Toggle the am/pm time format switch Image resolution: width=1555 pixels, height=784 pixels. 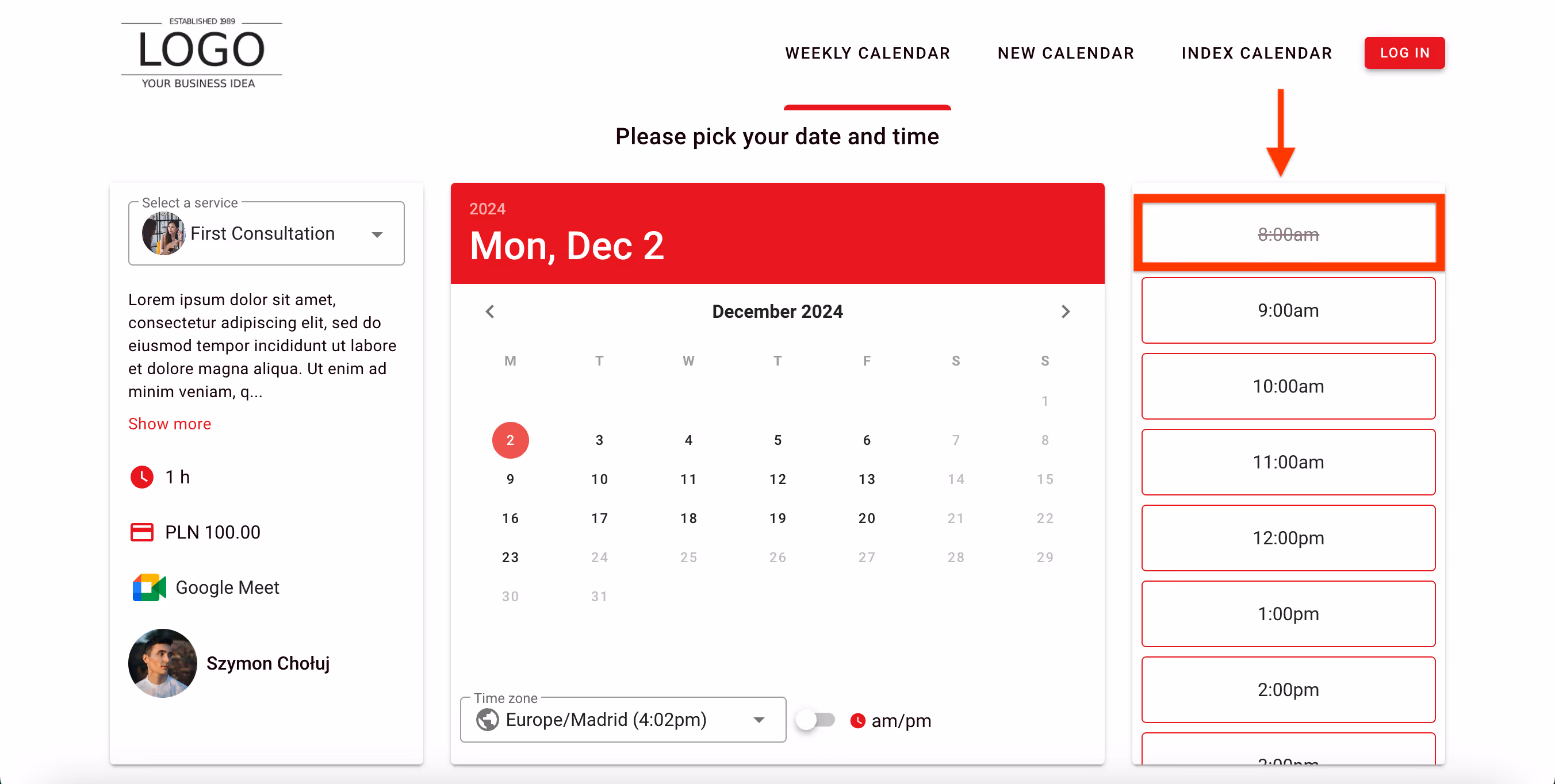tap(815, 720)
